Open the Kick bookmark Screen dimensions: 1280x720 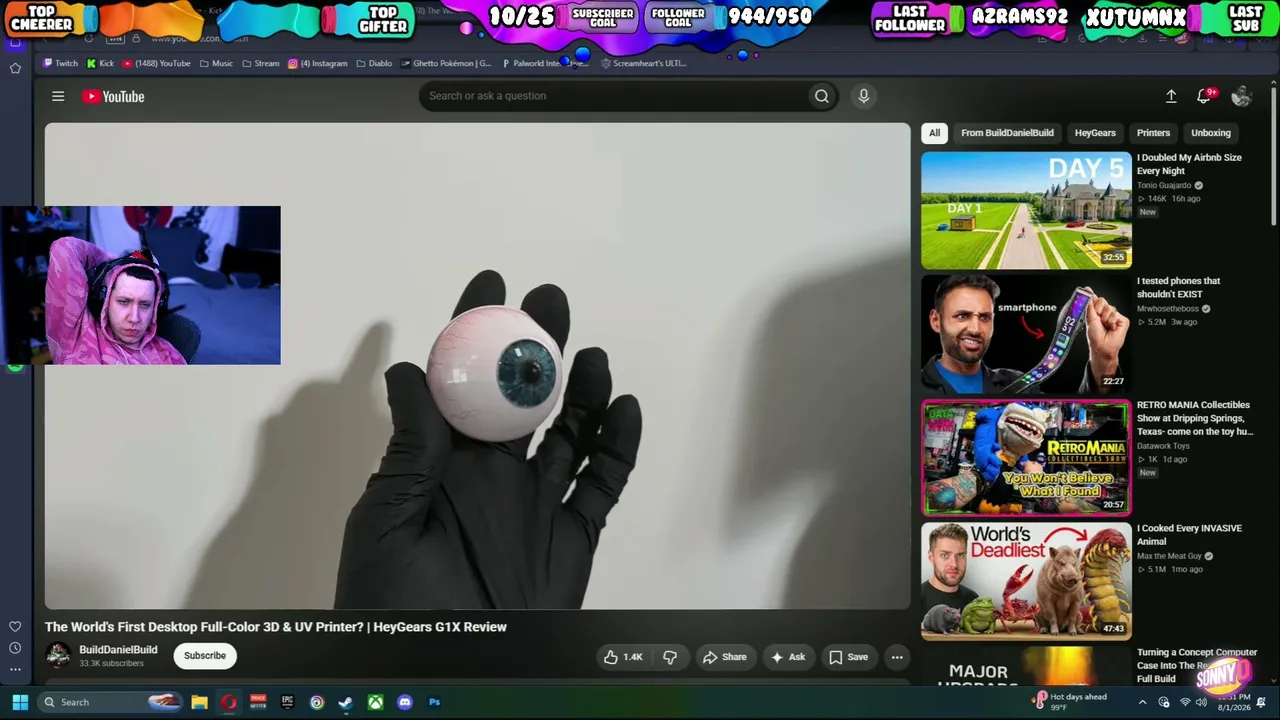coord(100,63)
